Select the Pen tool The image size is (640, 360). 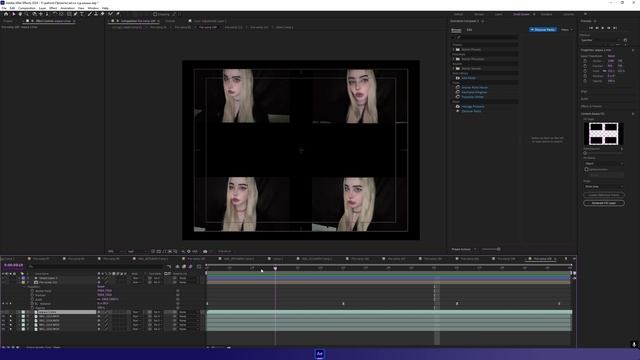coord(76,14)
